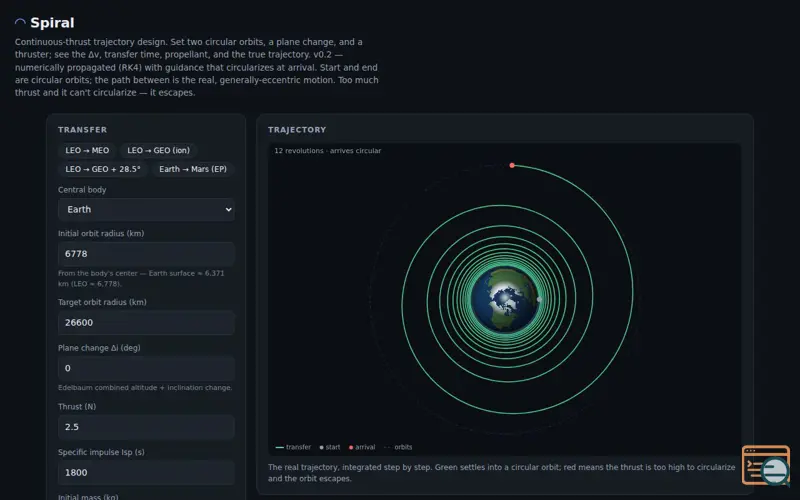This screenshot has width=800, height=500.
Task: Click the 'start' legend entry
Action: [x=330, y=447]
